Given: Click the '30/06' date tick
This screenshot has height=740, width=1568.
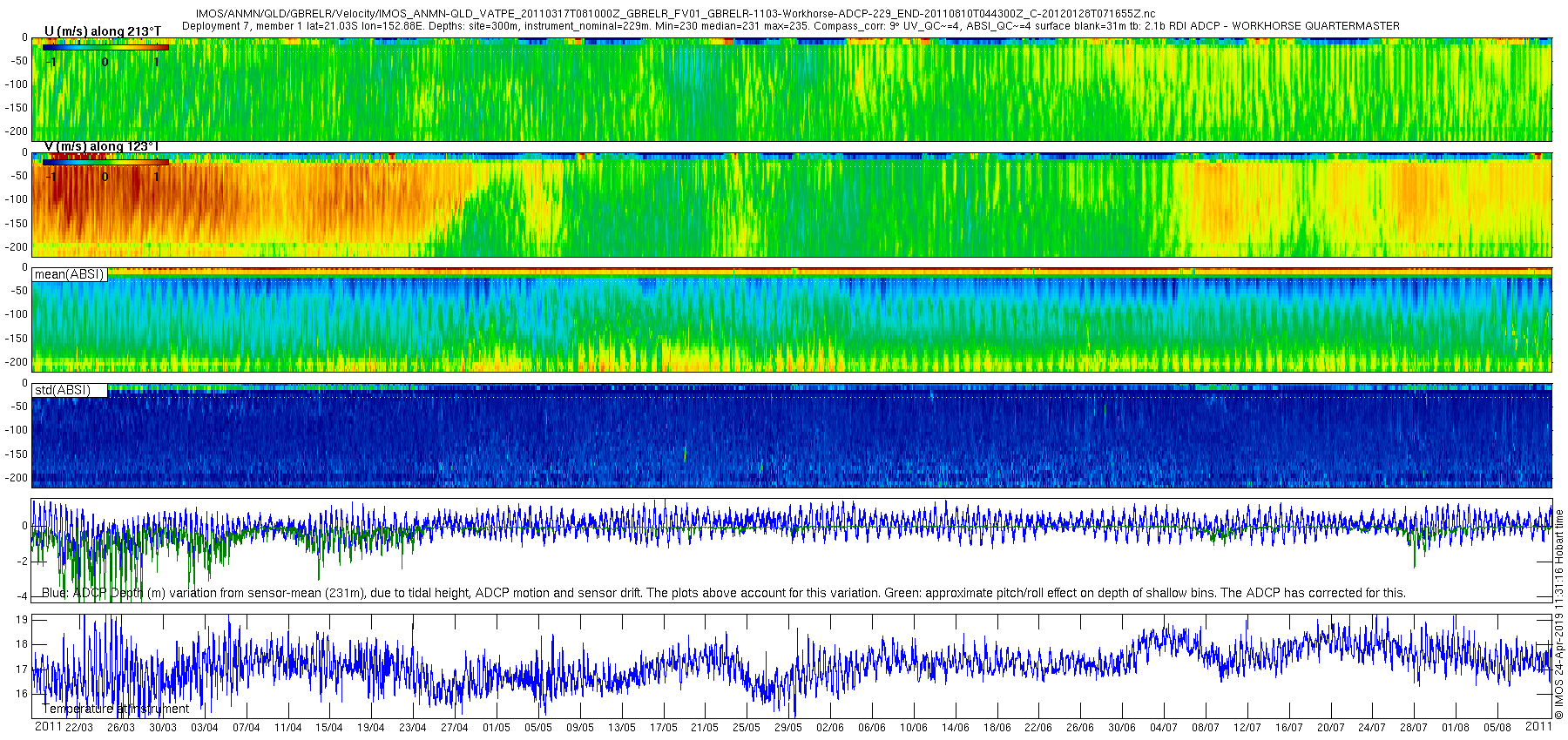Looking at the screenshot, I should (x=1122, y=728).
